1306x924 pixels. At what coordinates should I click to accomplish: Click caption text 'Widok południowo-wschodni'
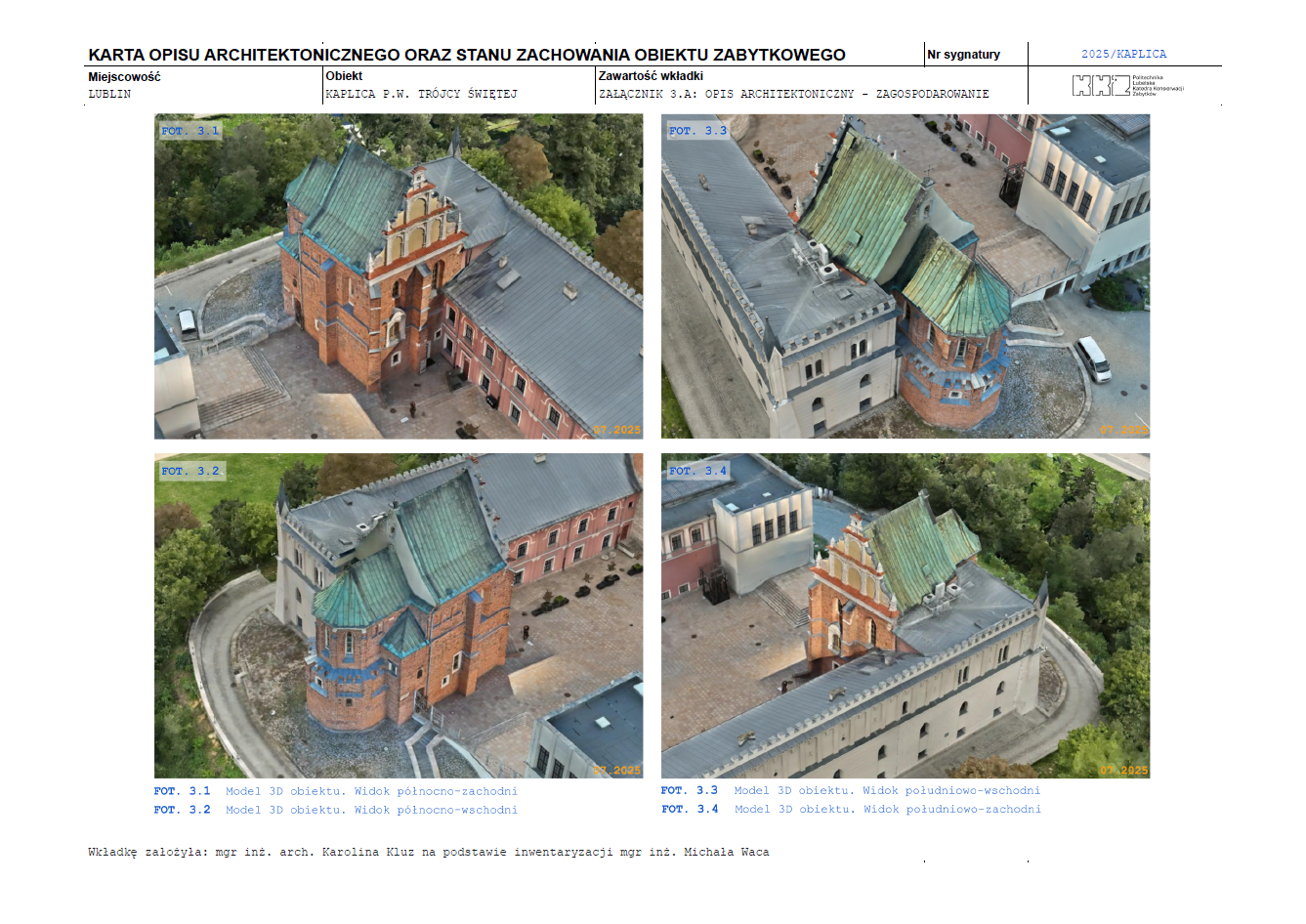(x=951, y=790)
